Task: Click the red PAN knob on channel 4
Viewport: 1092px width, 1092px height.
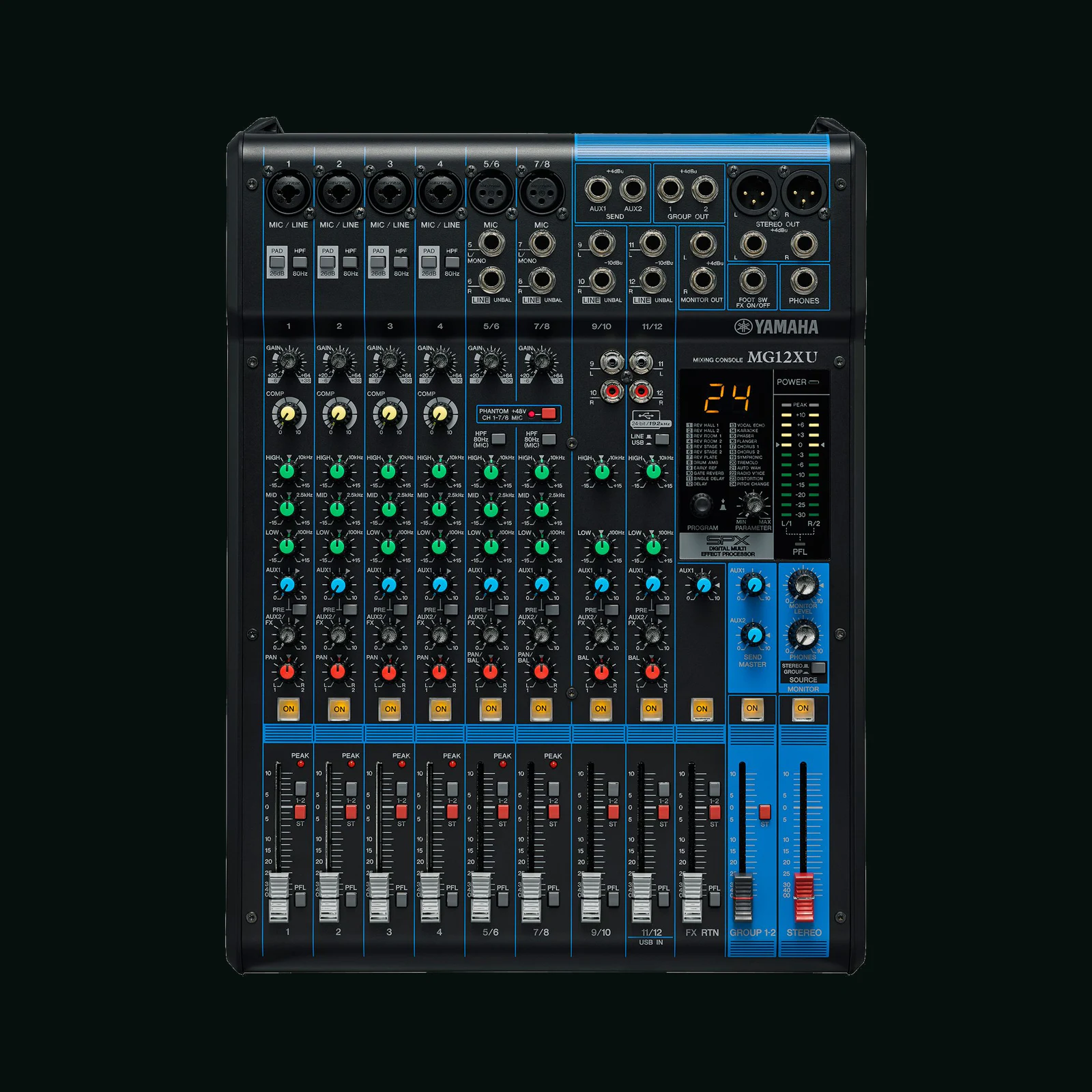Action: coord(440,672)
